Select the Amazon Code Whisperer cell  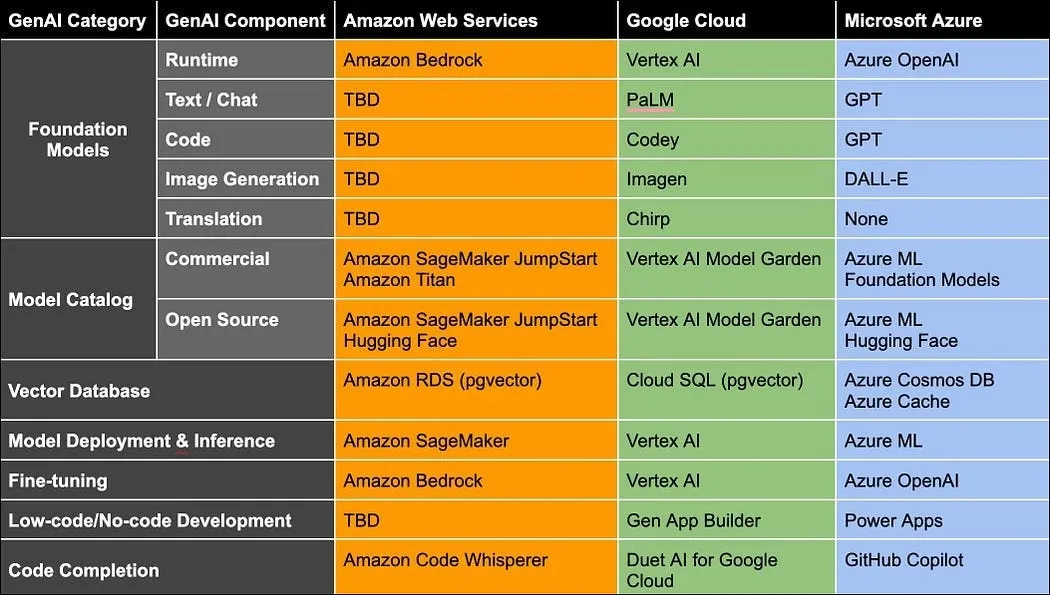pos(475,568)
